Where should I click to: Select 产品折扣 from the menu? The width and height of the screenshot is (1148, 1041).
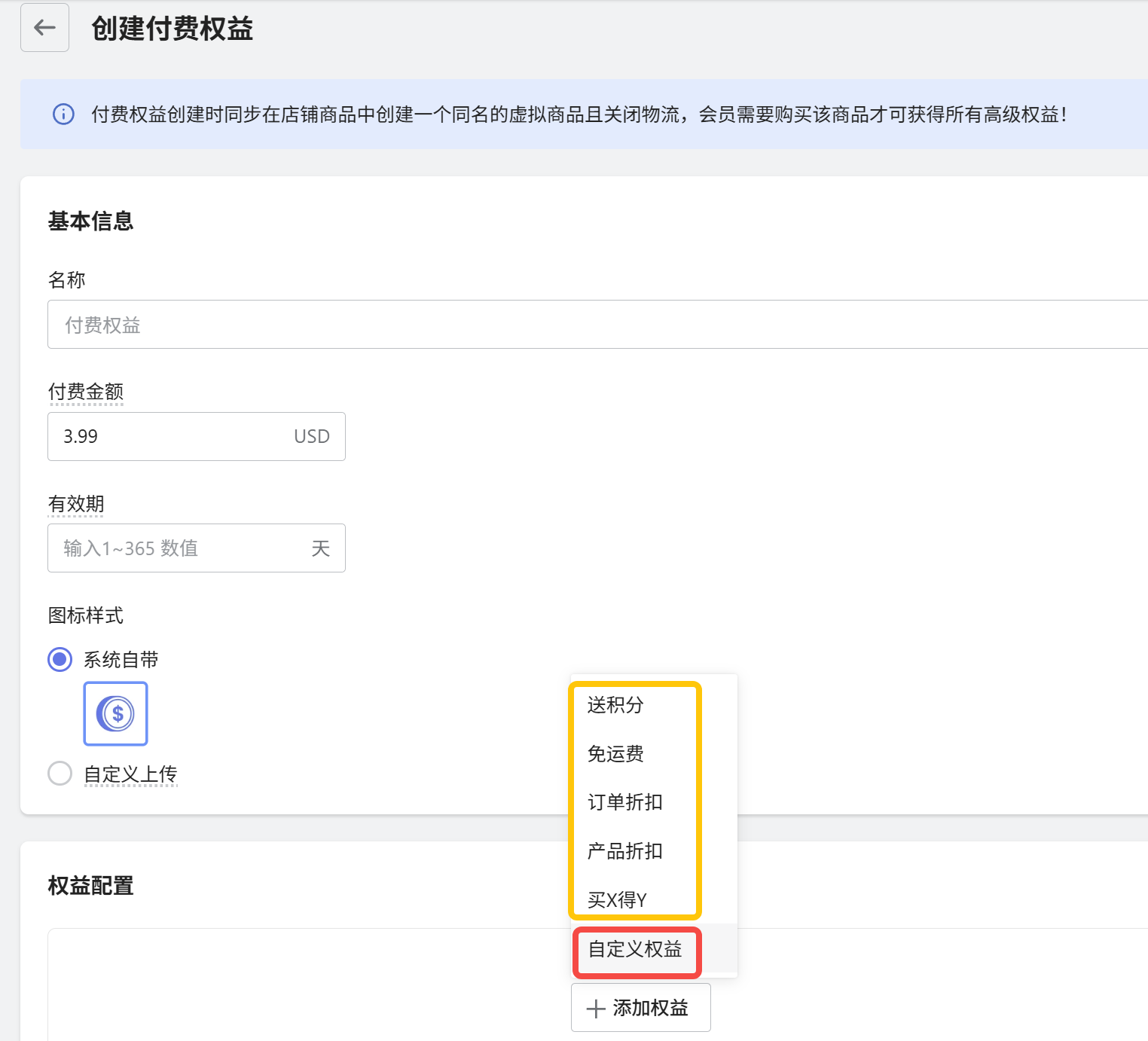(x=624, y=851)
